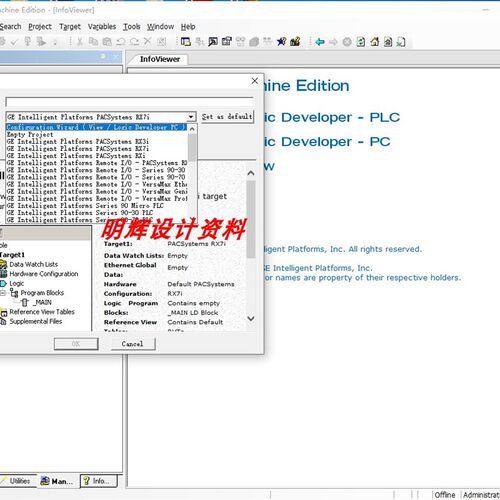
Task: Choose Series 90-30 PLC template
Action: pyautogui.click(x=96, y=213)
